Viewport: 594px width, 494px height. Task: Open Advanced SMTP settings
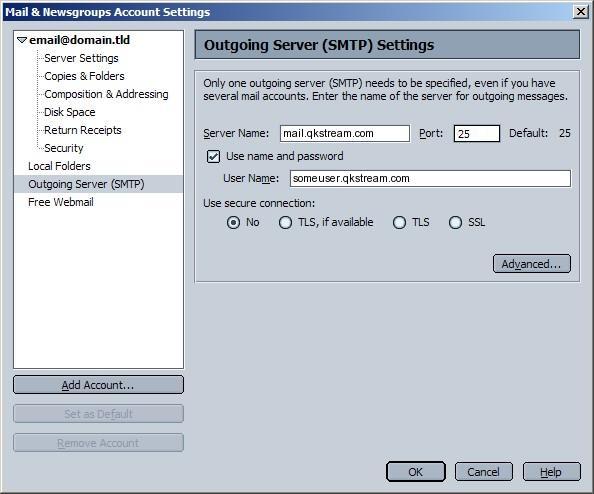[531, 264]
